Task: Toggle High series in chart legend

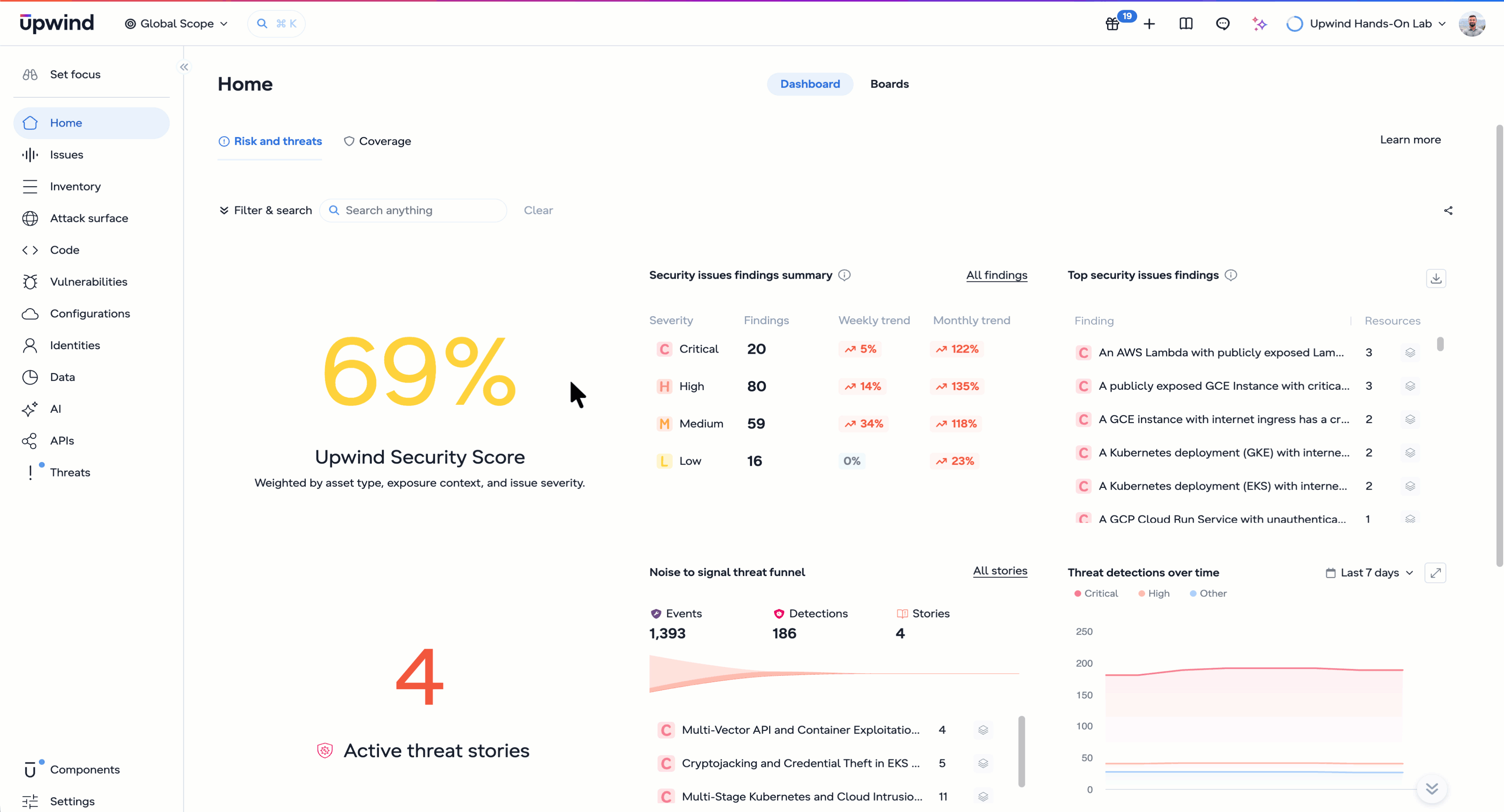Action: point(1153,593)
